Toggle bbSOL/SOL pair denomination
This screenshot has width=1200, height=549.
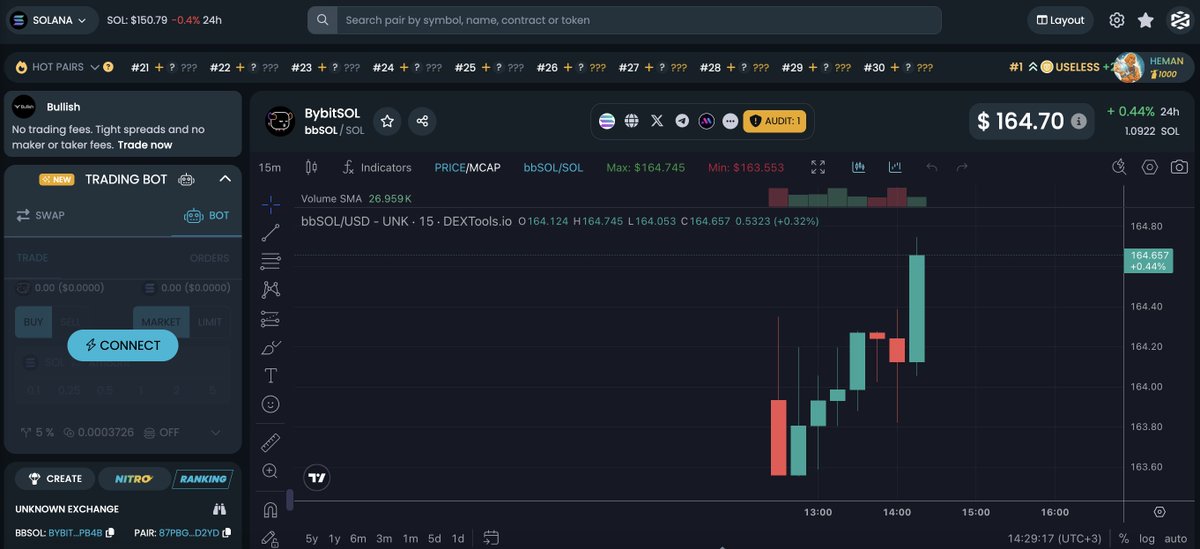(x=553, y=167)
